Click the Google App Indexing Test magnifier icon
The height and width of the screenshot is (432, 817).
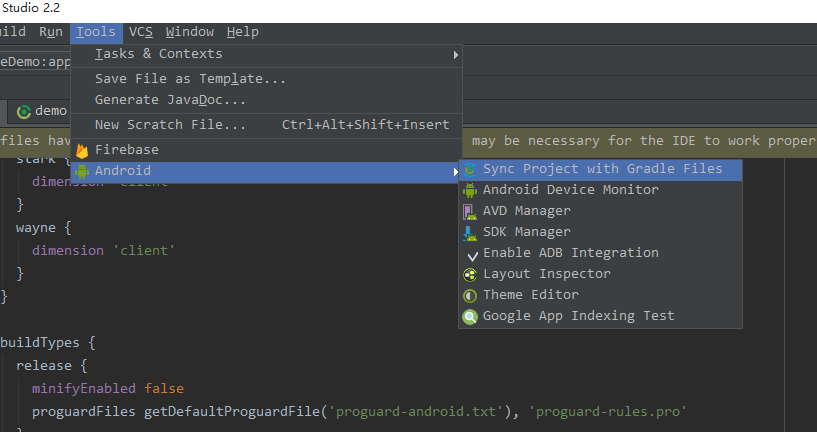(x=469, y=316)
